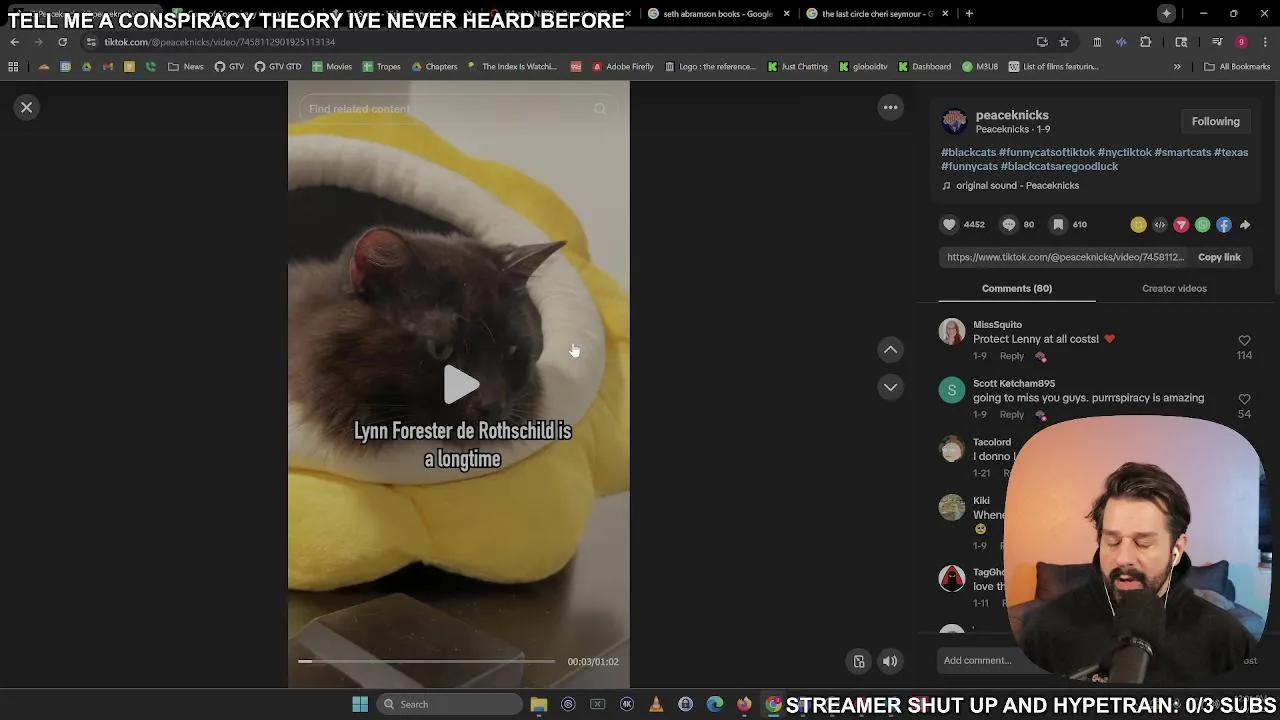Switch to the Creator videos tab
This screenshot has width=1280, height=720.
1174,288
